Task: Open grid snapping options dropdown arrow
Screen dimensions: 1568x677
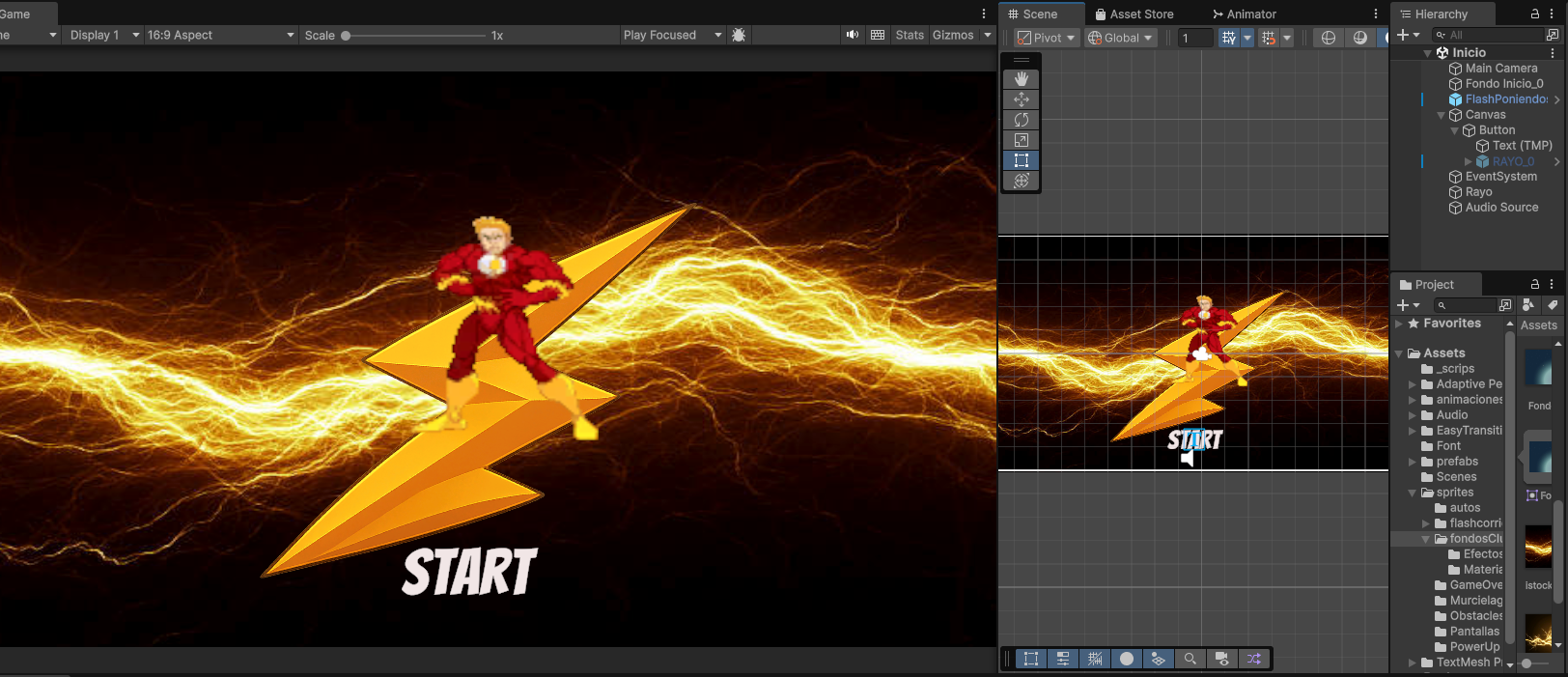Action: coord(1287,38)
